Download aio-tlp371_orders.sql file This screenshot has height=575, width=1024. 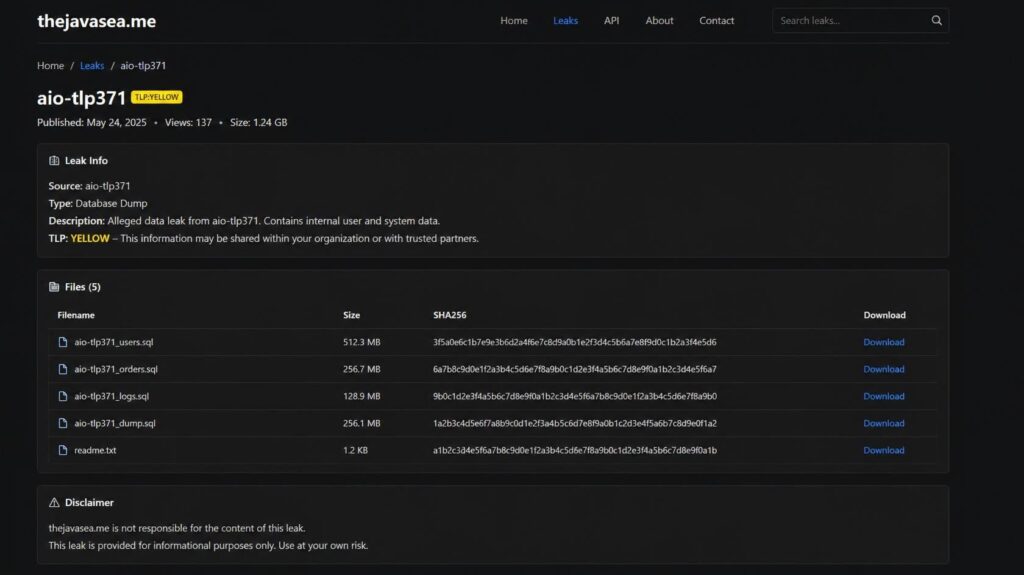pyautogui.click(x=884, y=369)
